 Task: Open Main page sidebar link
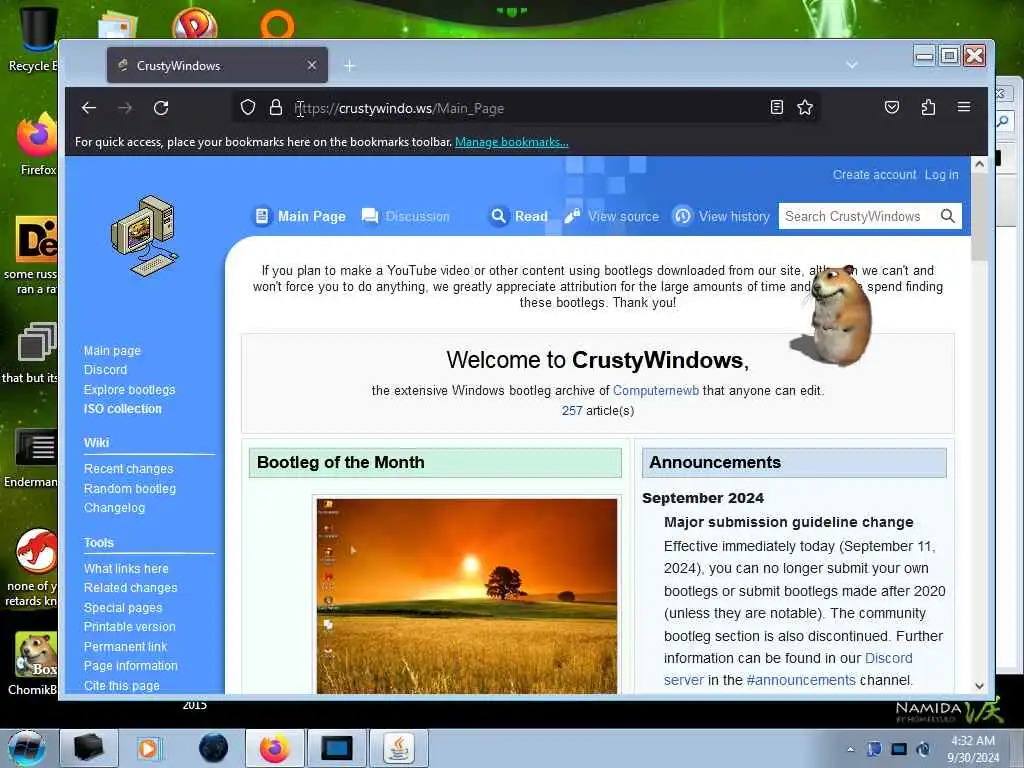pyautogui.click(x=112, y=351)
